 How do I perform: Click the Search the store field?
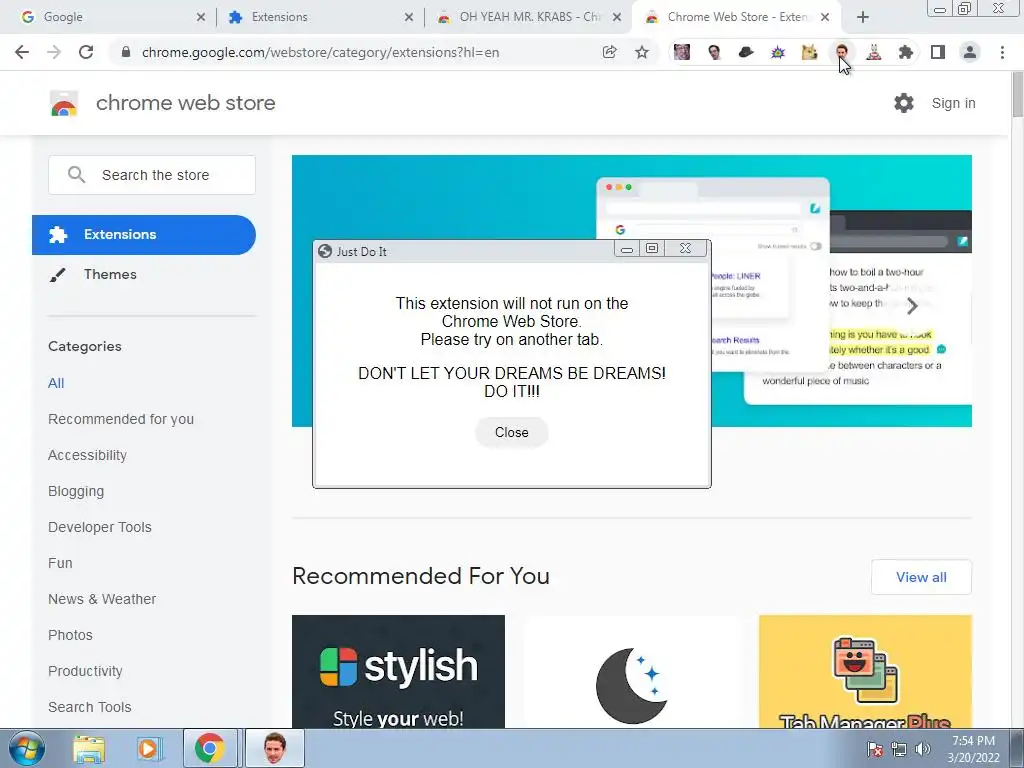[152, 174]
